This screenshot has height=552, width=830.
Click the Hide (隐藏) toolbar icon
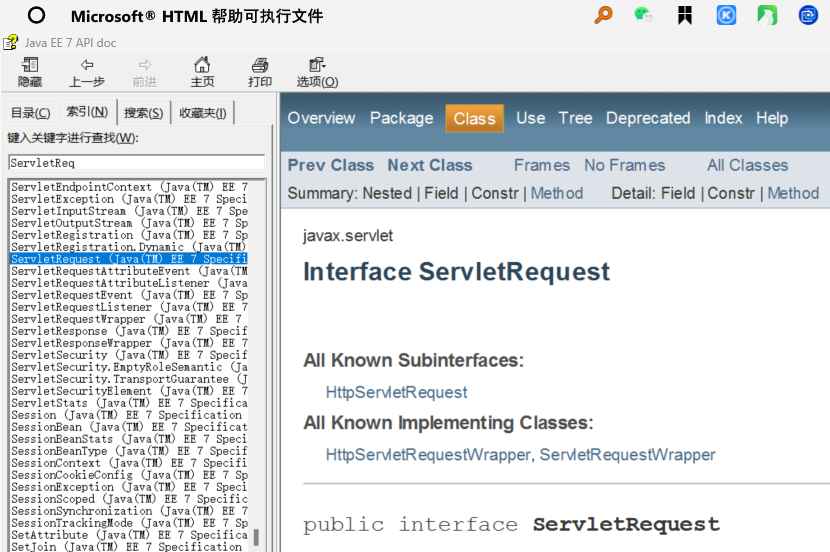pyautogui.click(x=30, y=73)
